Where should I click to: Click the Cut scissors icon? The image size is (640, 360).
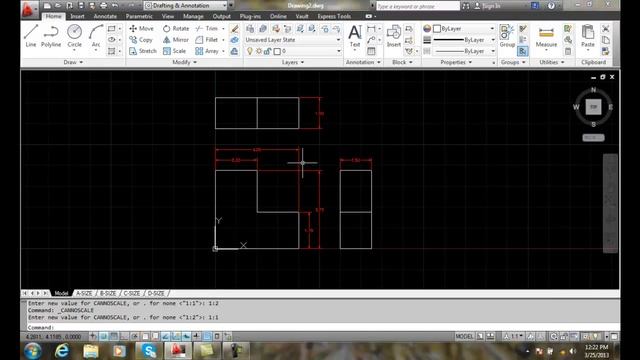coord(606,29)
